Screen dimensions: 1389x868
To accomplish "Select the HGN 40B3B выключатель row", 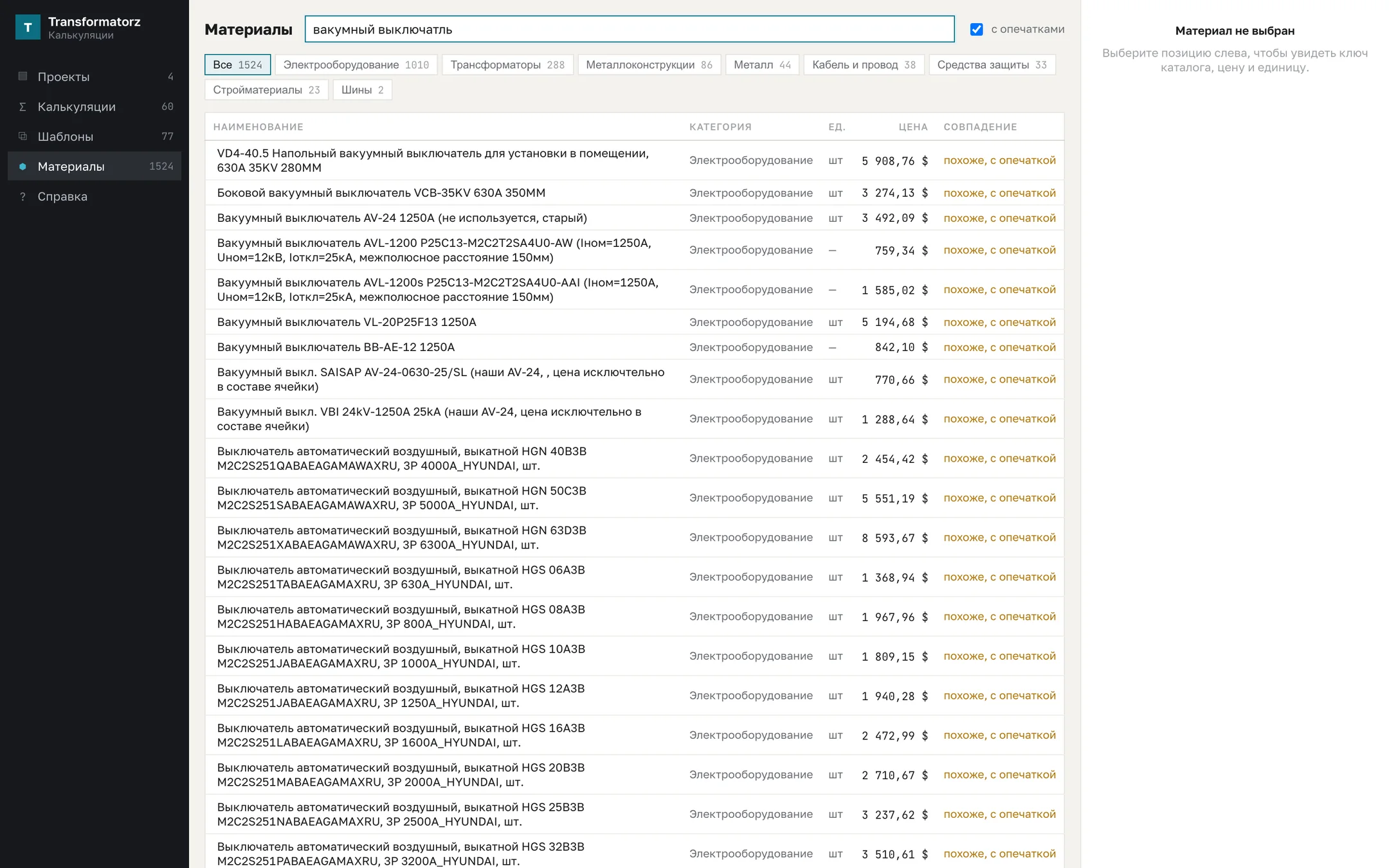I will click(x=634, y=458).
